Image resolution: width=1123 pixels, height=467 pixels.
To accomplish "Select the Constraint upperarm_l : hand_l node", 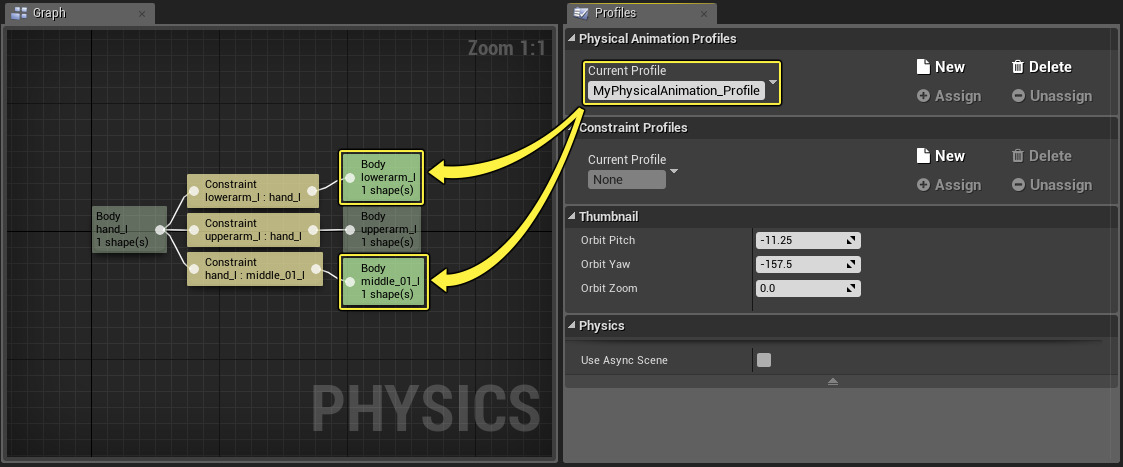I will click(252, 229).
